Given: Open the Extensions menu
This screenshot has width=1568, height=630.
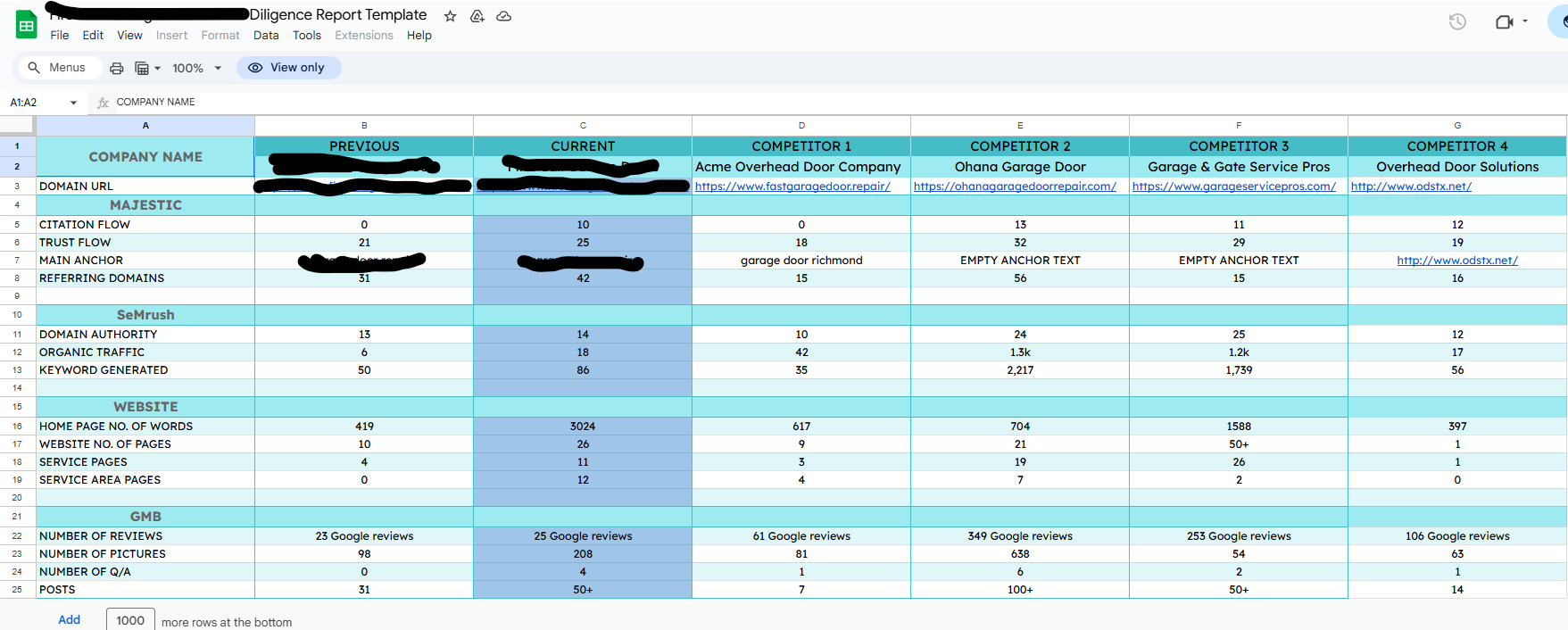Looking at the screenshot, I should pyautogui.click(x=364, y=36).
